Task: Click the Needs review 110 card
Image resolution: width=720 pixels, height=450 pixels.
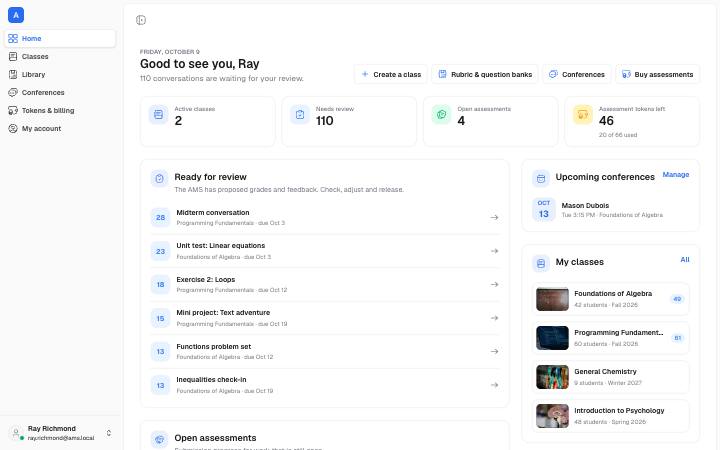Action: (x=349, y=122)
